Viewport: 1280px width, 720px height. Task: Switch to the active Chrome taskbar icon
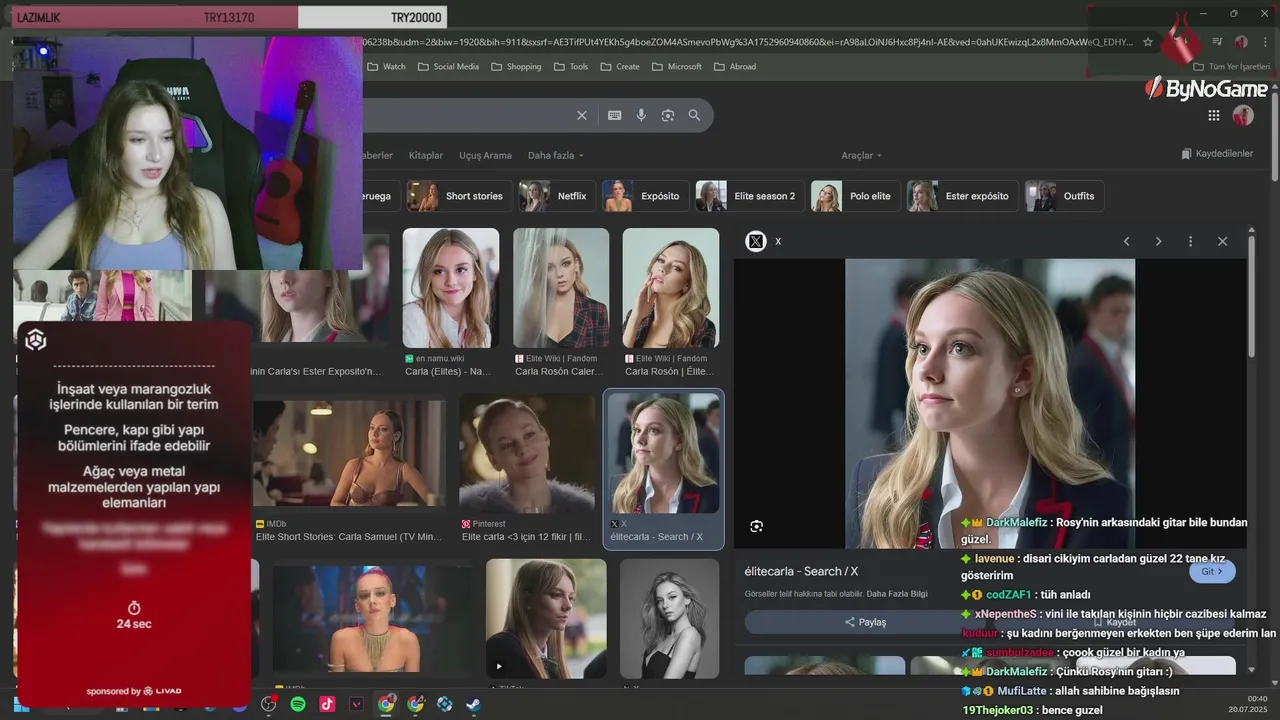coord(386,704)
